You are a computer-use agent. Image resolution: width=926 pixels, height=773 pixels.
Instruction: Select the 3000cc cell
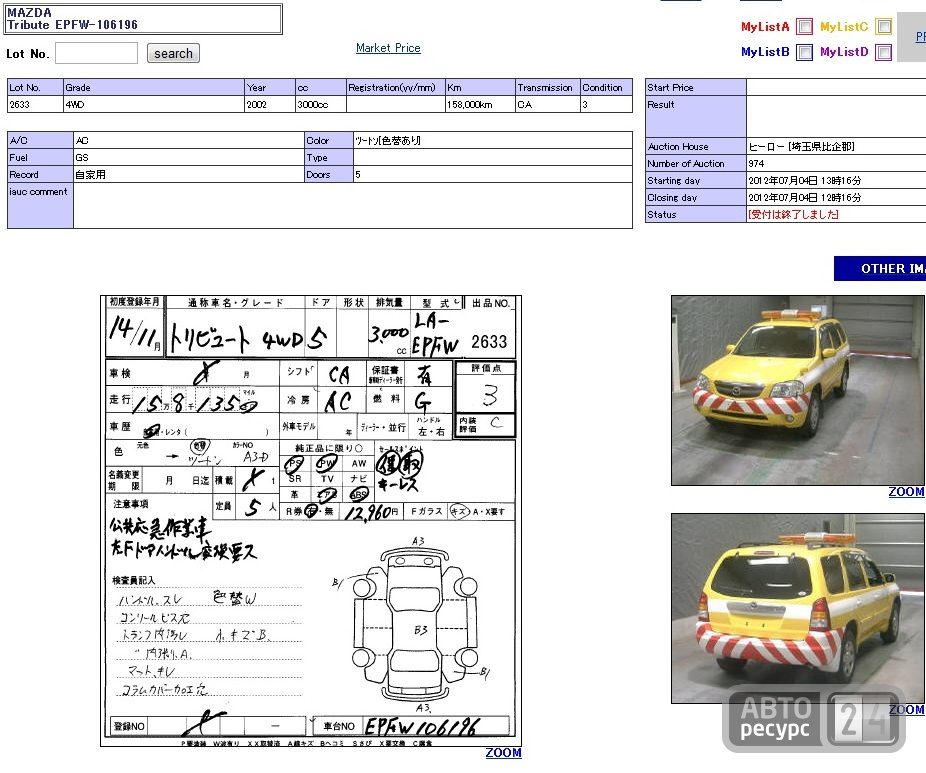(x=321, y=105)
